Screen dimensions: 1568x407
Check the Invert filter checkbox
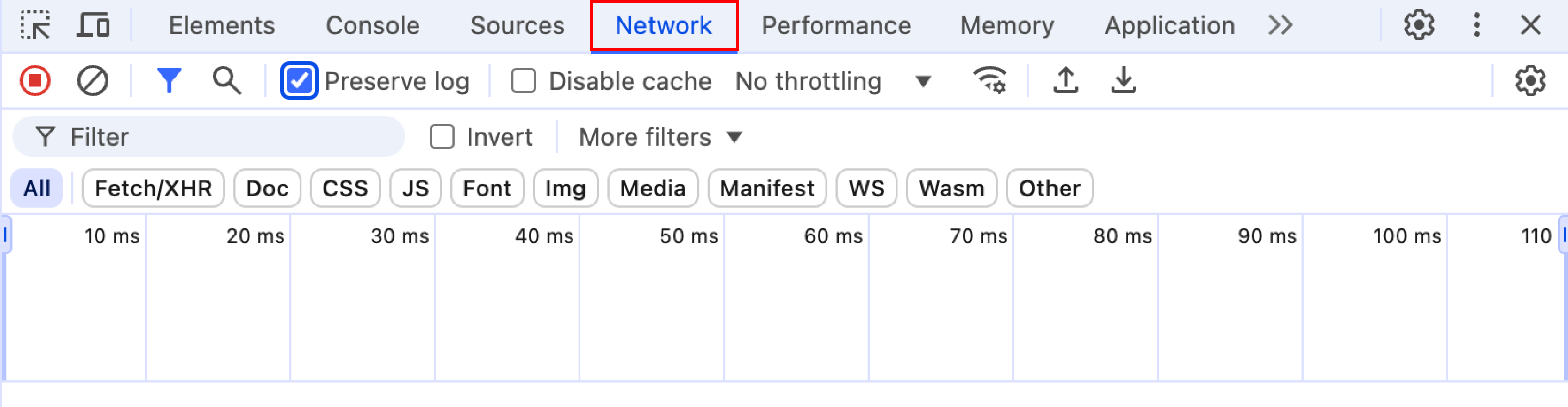click(x=442, y=137)
